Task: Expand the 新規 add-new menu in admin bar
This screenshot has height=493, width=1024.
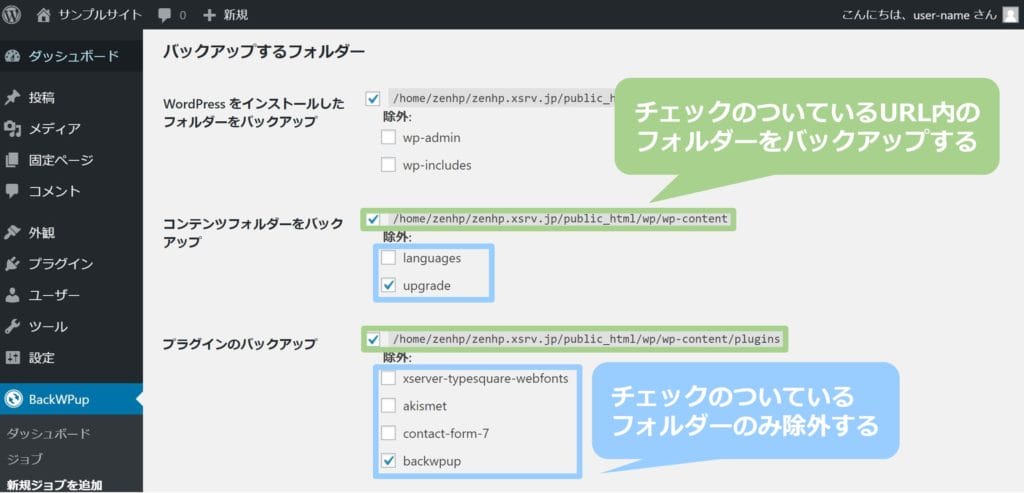Action: click(x=226, y=15)
